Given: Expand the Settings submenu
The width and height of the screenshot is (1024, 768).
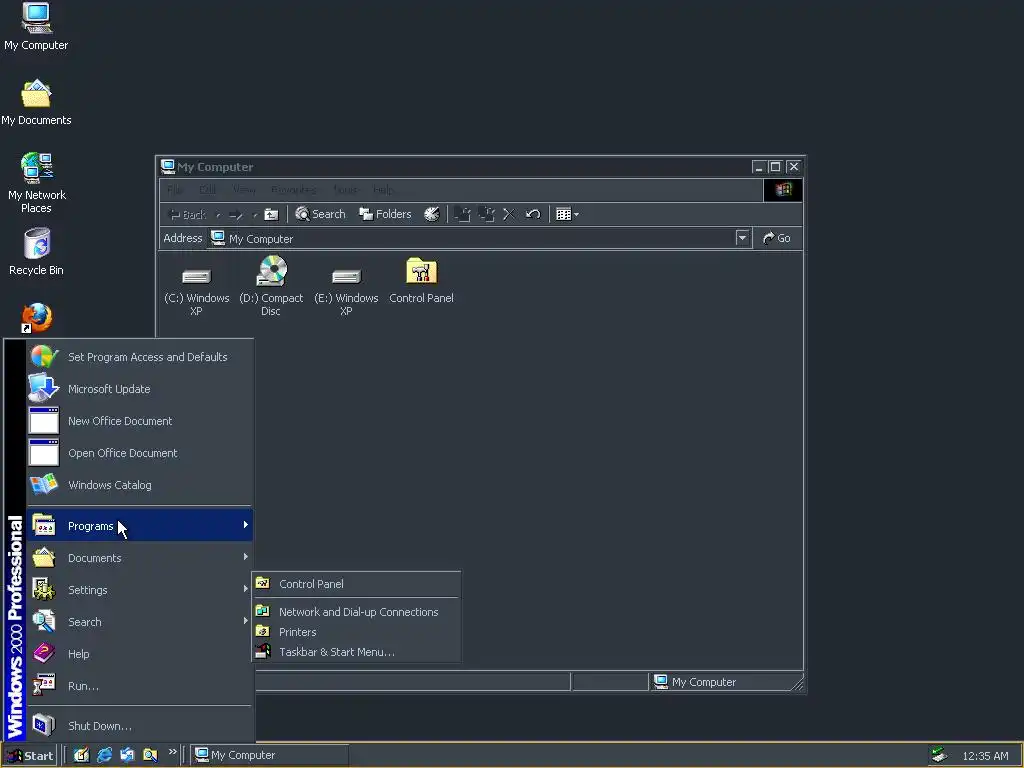Looking at the screenshot, I should (x=139, y=590).
